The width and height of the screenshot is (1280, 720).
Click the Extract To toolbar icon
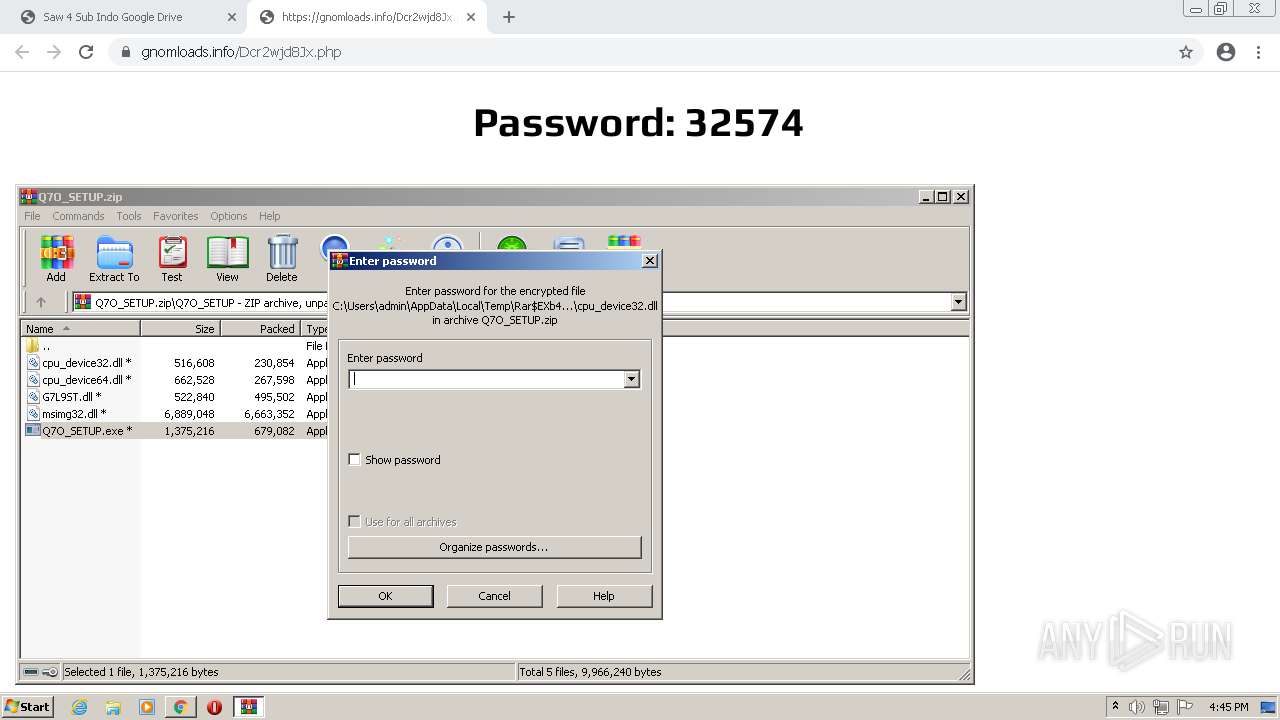point(114,259)
